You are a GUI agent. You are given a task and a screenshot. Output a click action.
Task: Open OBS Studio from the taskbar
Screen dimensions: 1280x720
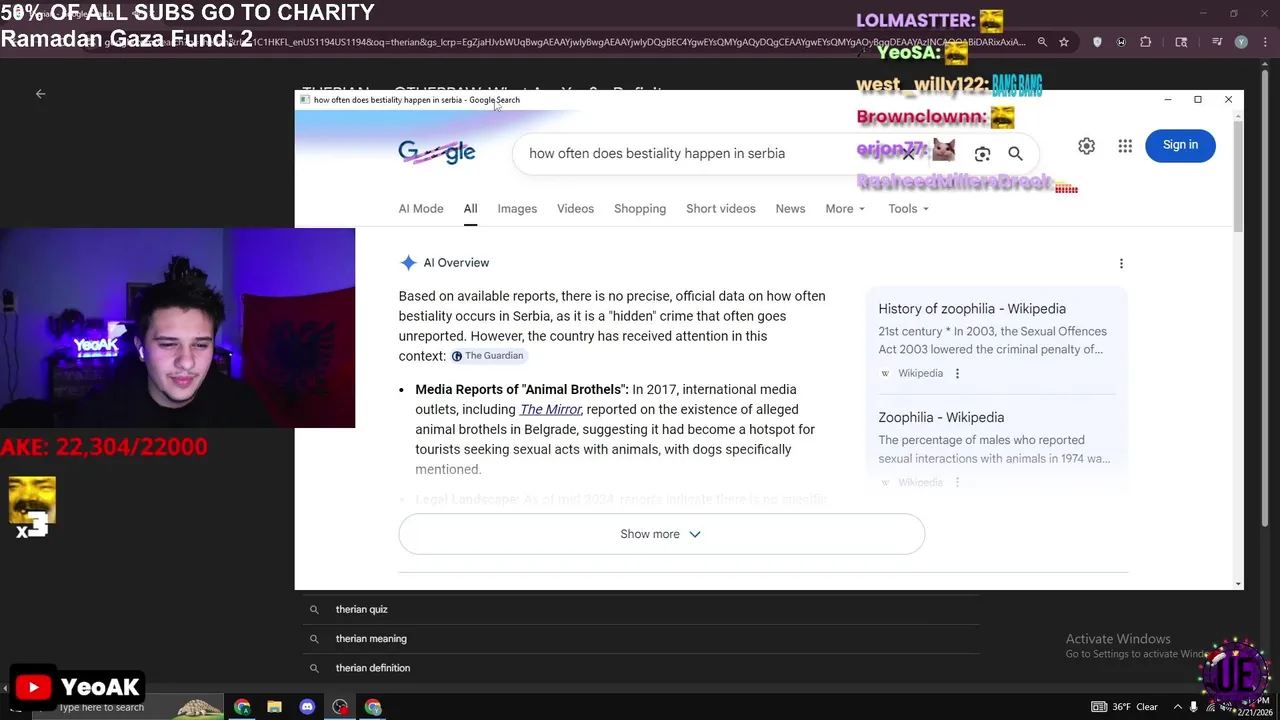pyautogui.click(x=340, y=707)
